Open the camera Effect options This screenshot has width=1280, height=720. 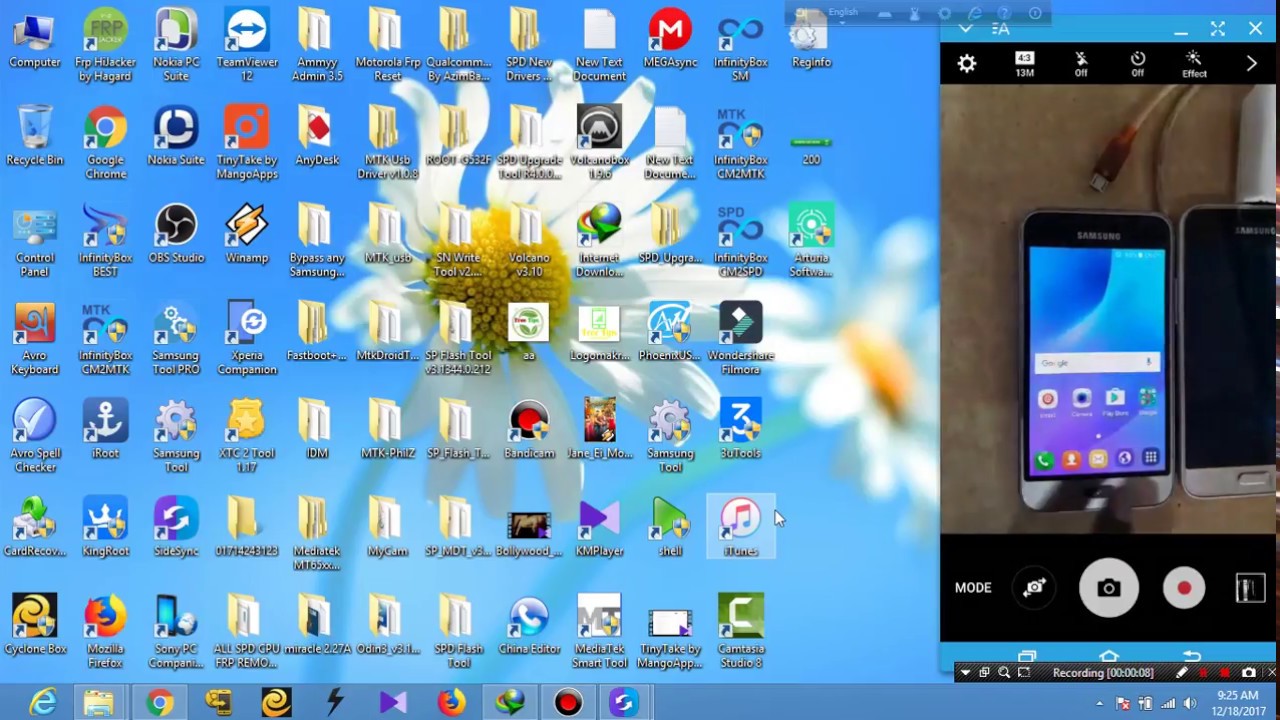[1194, 64]
